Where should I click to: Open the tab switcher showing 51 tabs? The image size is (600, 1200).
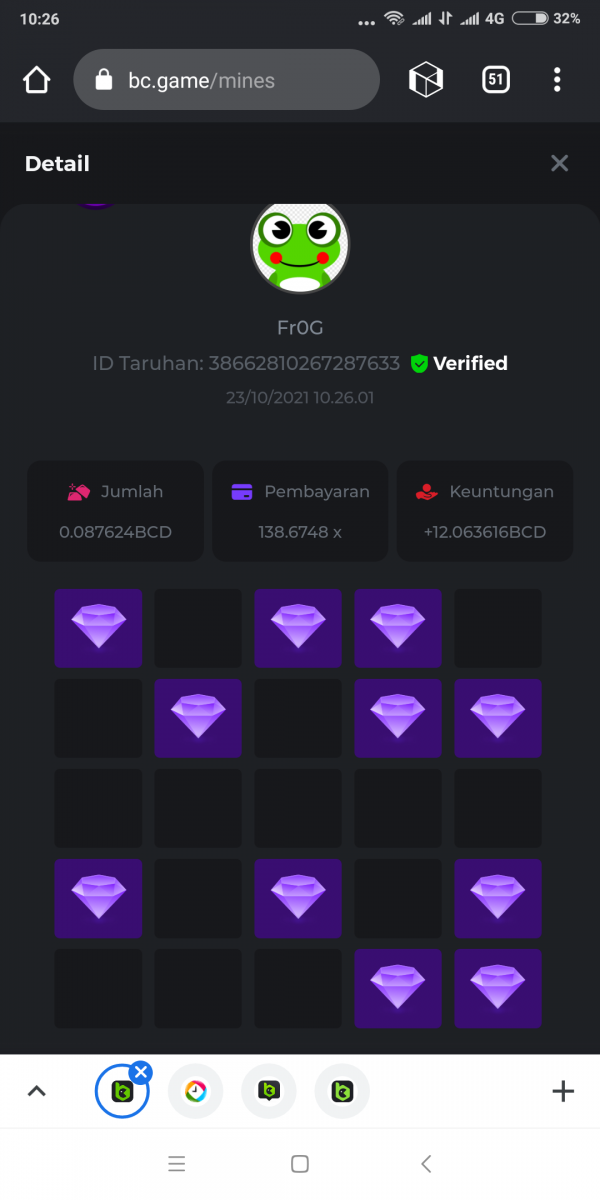496,80
